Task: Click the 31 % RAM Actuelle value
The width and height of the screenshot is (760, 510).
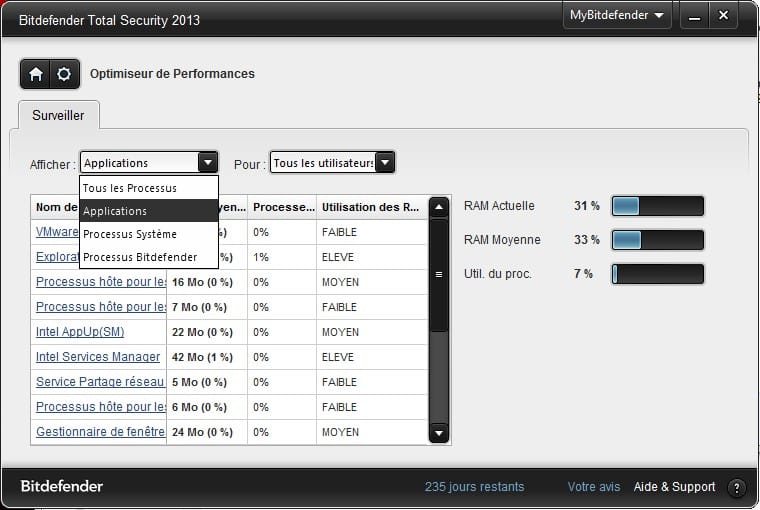Action: coord(587,206)
